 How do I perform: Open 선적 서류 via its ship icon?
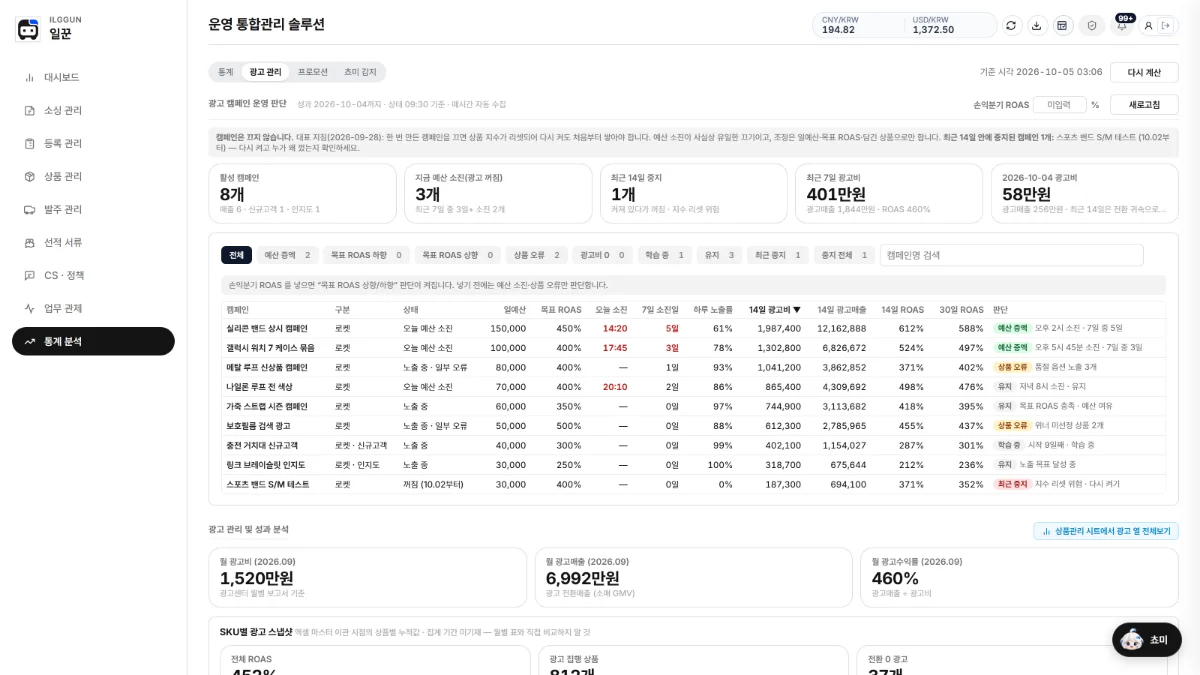coord(29,242)
